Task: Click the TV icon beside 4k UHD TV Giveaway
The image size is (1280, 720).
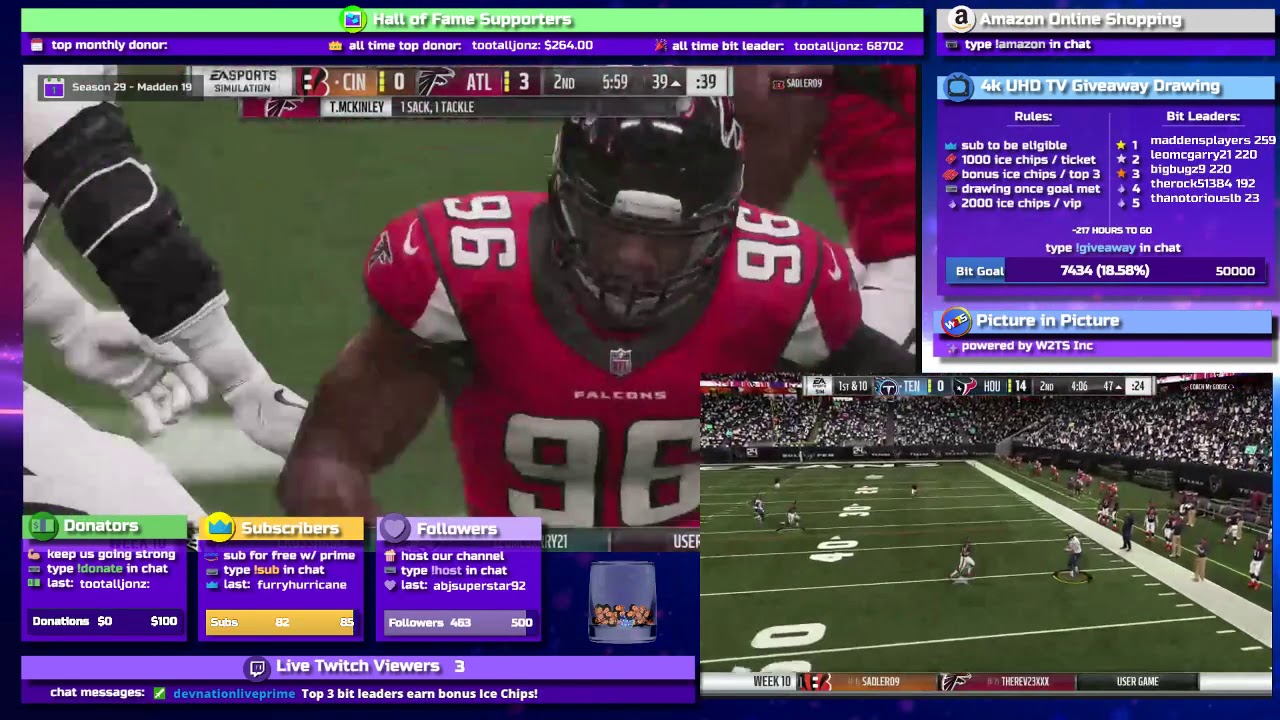Action: click(958, 87)
